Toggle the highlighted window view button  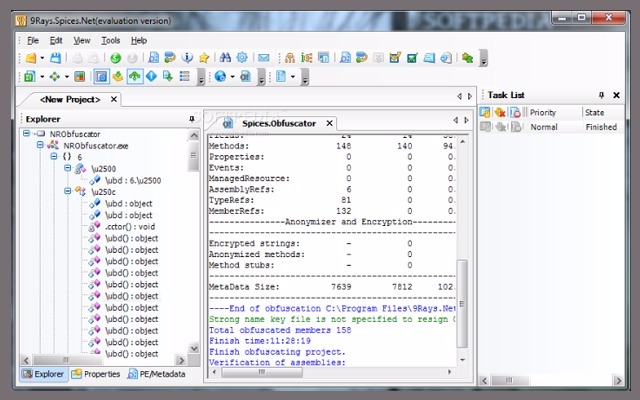101,76
